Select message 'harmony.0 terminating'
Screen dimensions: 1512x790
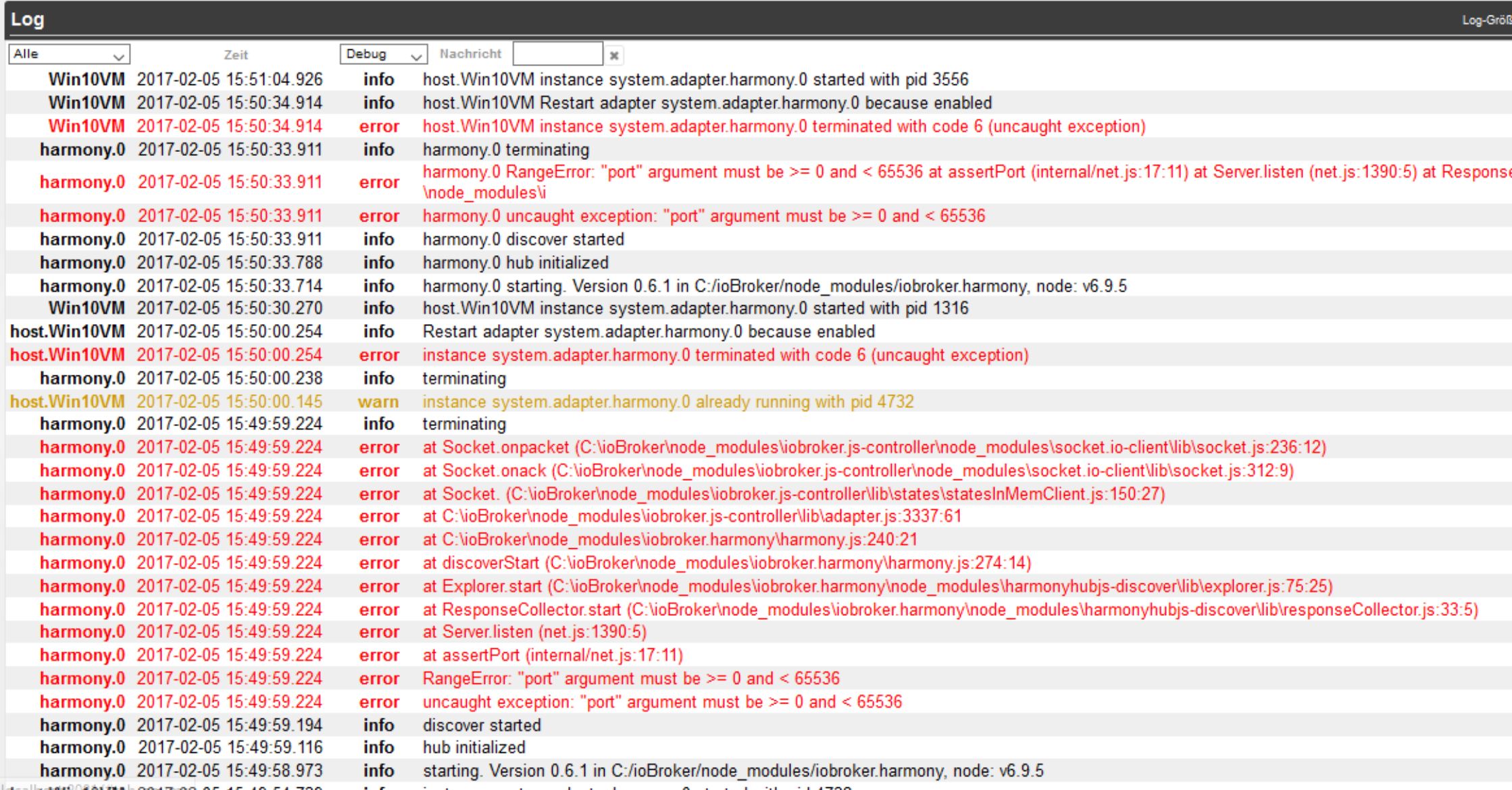505,149
